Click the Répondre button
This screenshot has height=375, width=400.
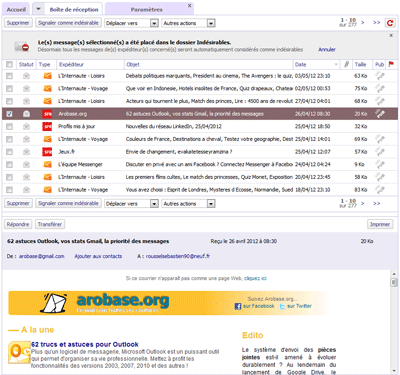[18, 224]
